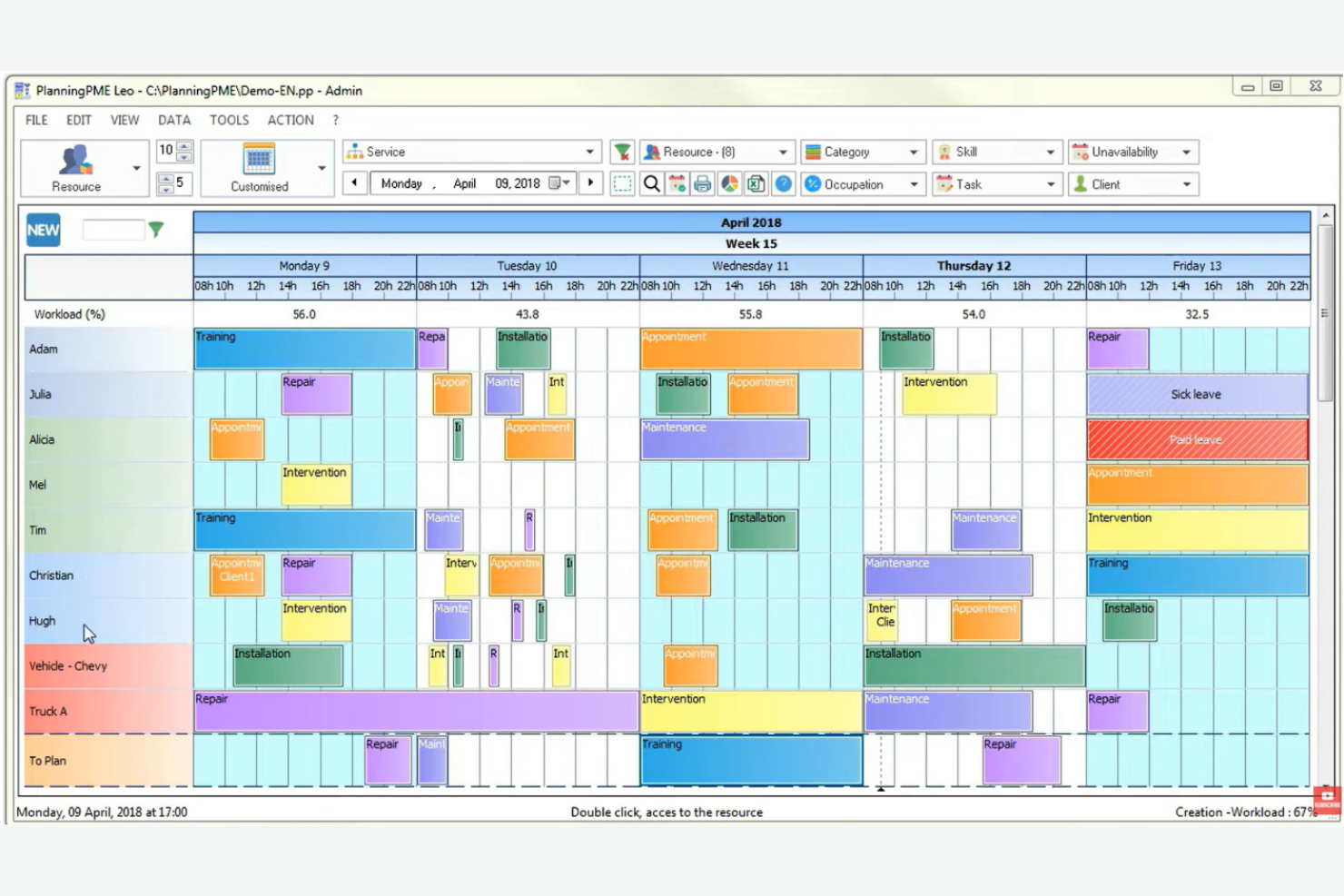Click the NEW button to create a task
Viewport: 1344px width, 896px height.
click(42, 230)
